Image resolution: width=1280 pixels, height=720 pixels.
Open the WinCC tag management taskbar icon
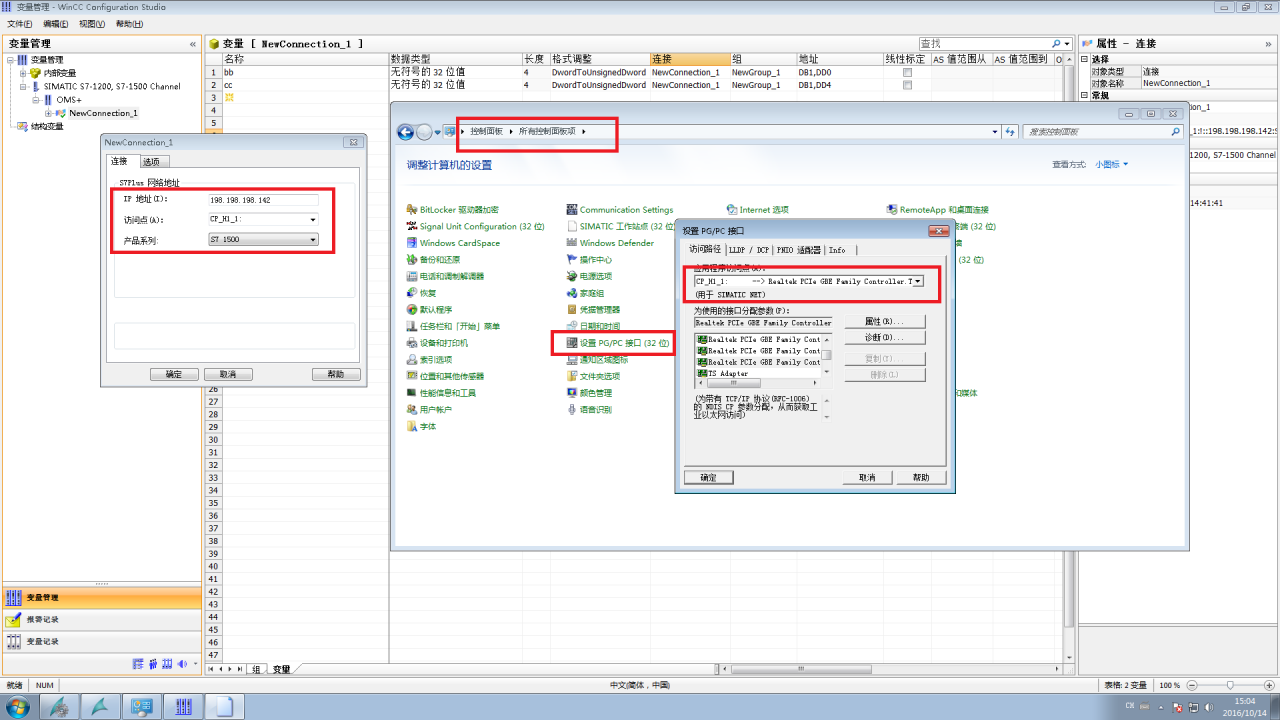tap(183, 707)
